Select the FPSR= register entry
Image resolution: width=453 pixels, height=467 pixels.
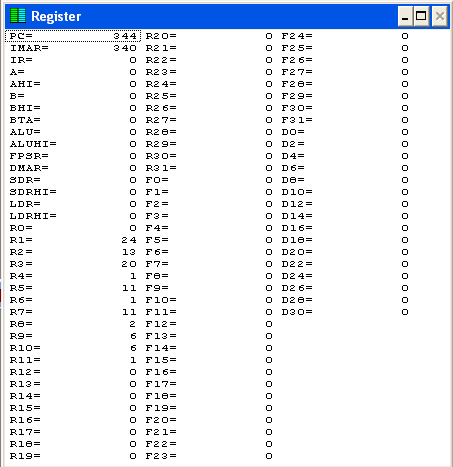point(73,156)
